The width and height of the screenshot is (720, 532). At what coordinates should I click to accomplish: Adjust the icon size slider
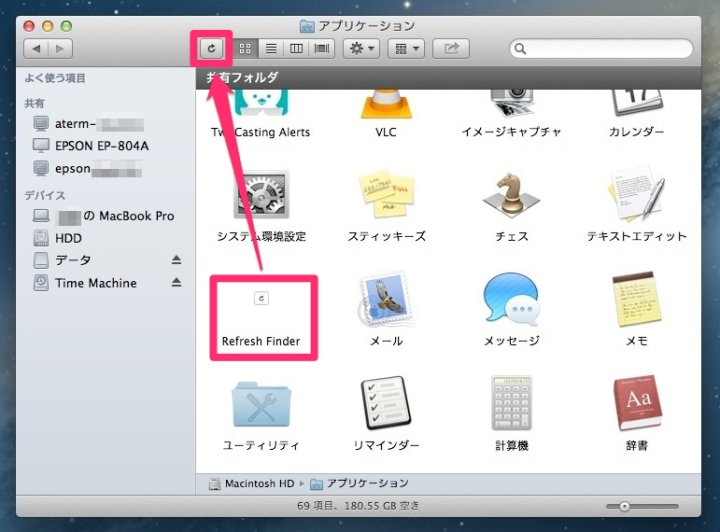pos(625,507)
